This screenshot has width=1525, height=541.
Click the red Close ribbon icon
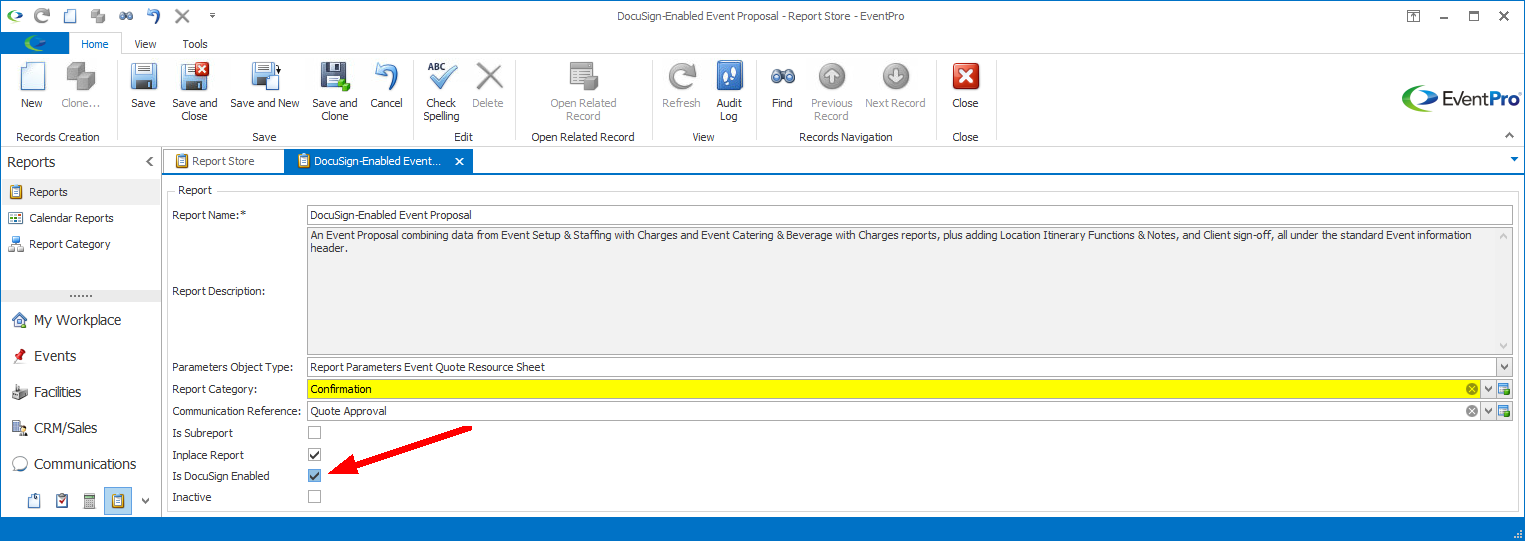click(x=965, y=86)
